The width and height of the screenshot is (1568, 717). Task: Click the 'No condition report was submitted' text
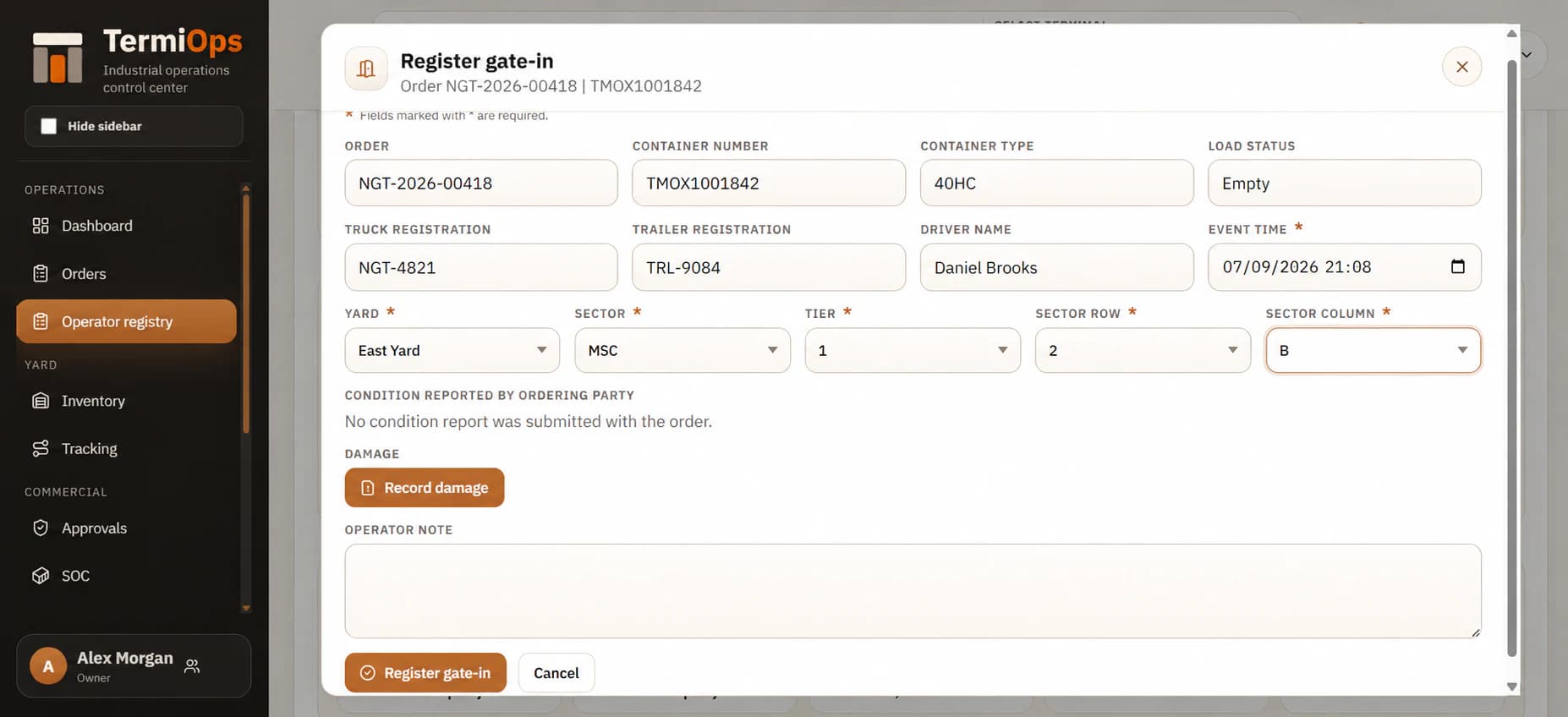click(529, 421)
